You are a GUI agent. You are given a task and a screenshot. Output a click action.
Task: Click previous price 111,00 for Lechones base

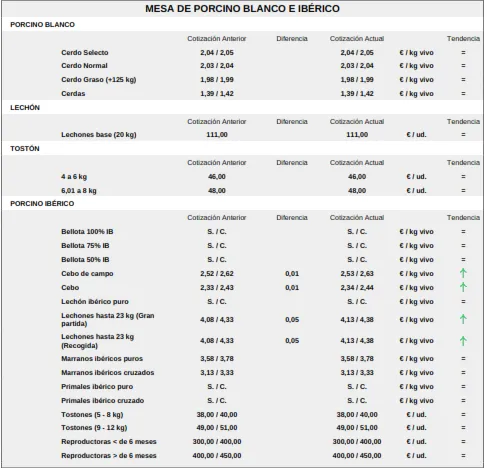click(x=217, y=135)
